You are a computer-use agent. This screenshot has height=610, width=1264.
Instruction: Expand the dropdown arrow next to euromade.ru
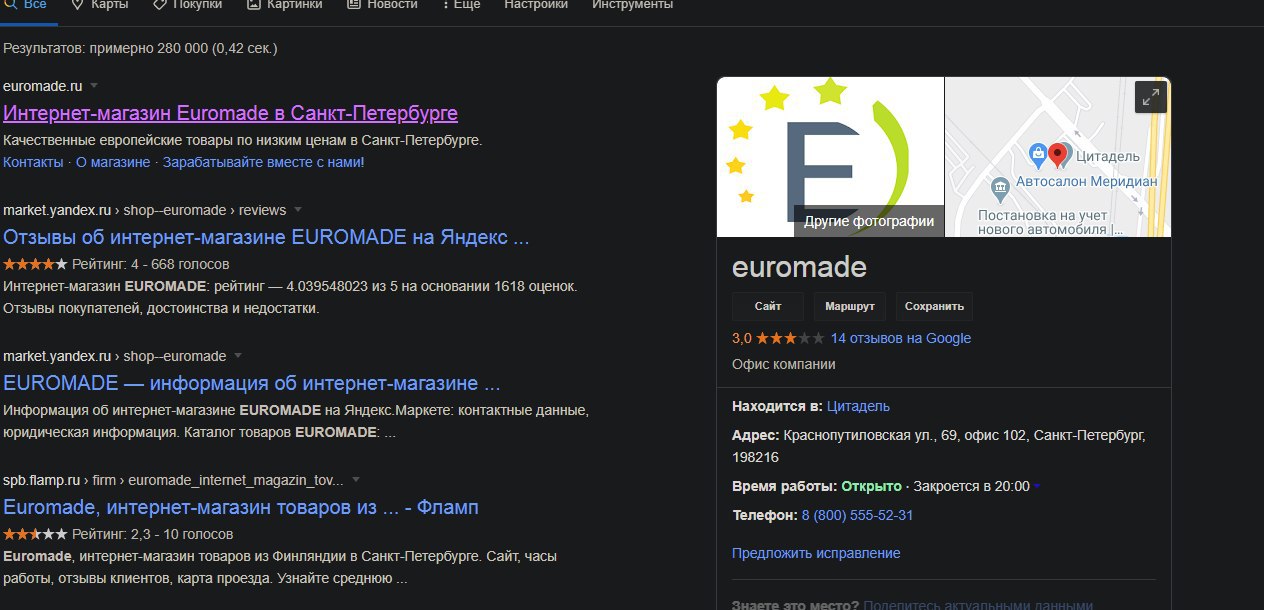pyautogui.click(x=94, y=86)
